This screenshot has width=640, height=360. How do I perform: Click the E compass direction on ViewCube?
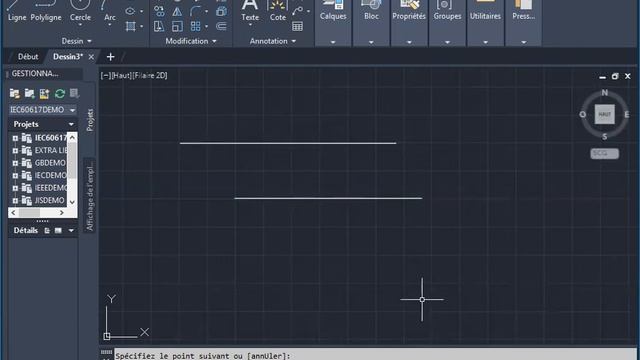point(627,115)
